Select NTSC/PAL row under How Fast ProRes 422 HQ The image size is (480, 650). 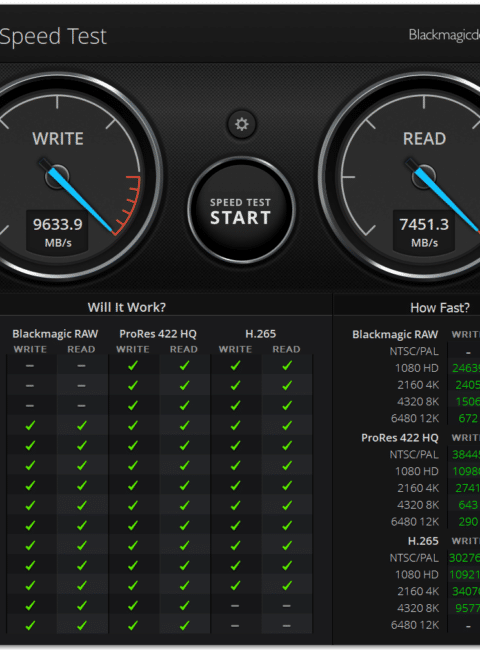coord(414,455)
